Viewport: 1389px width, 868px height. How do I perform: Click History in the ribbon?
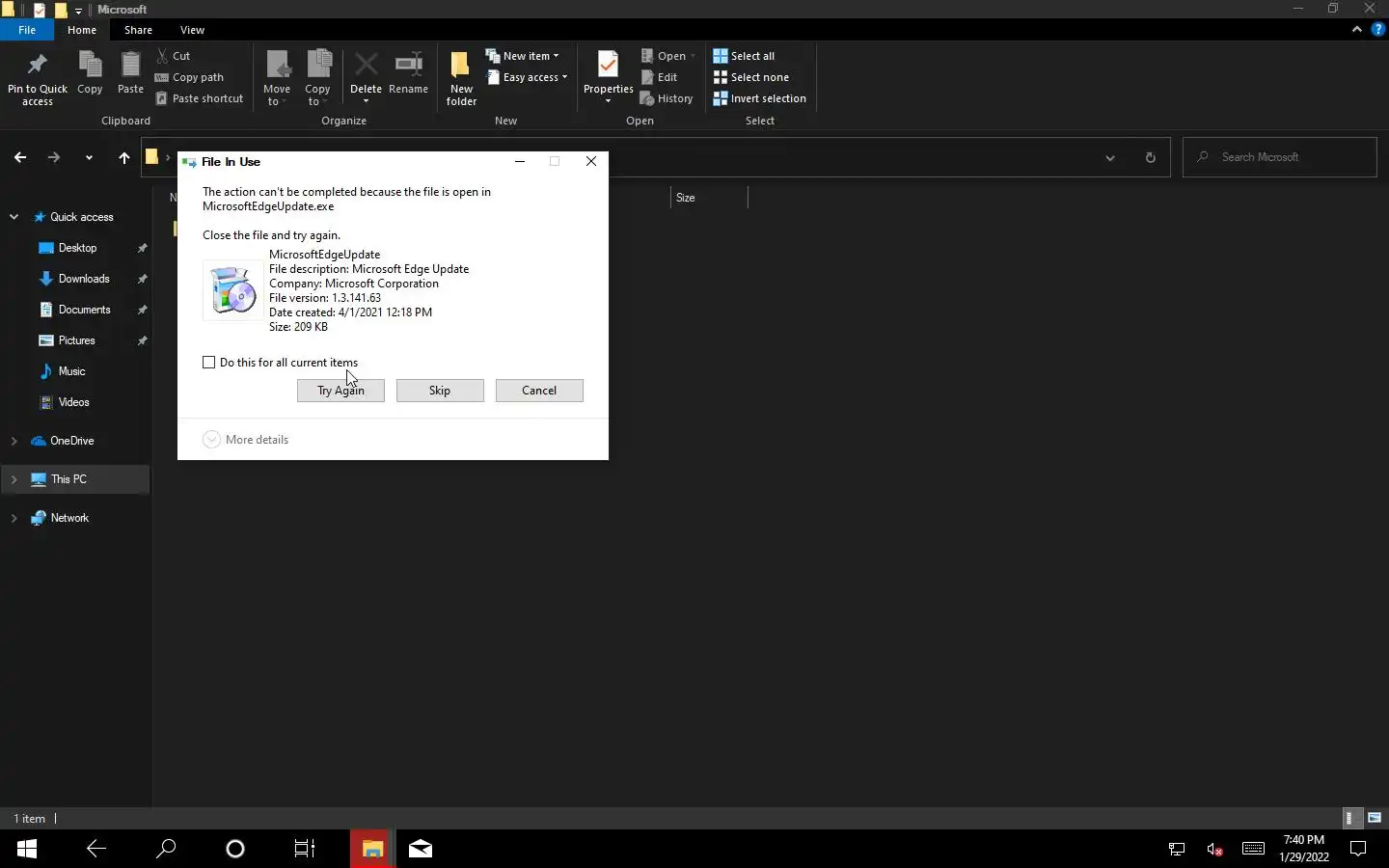[667, 98]
